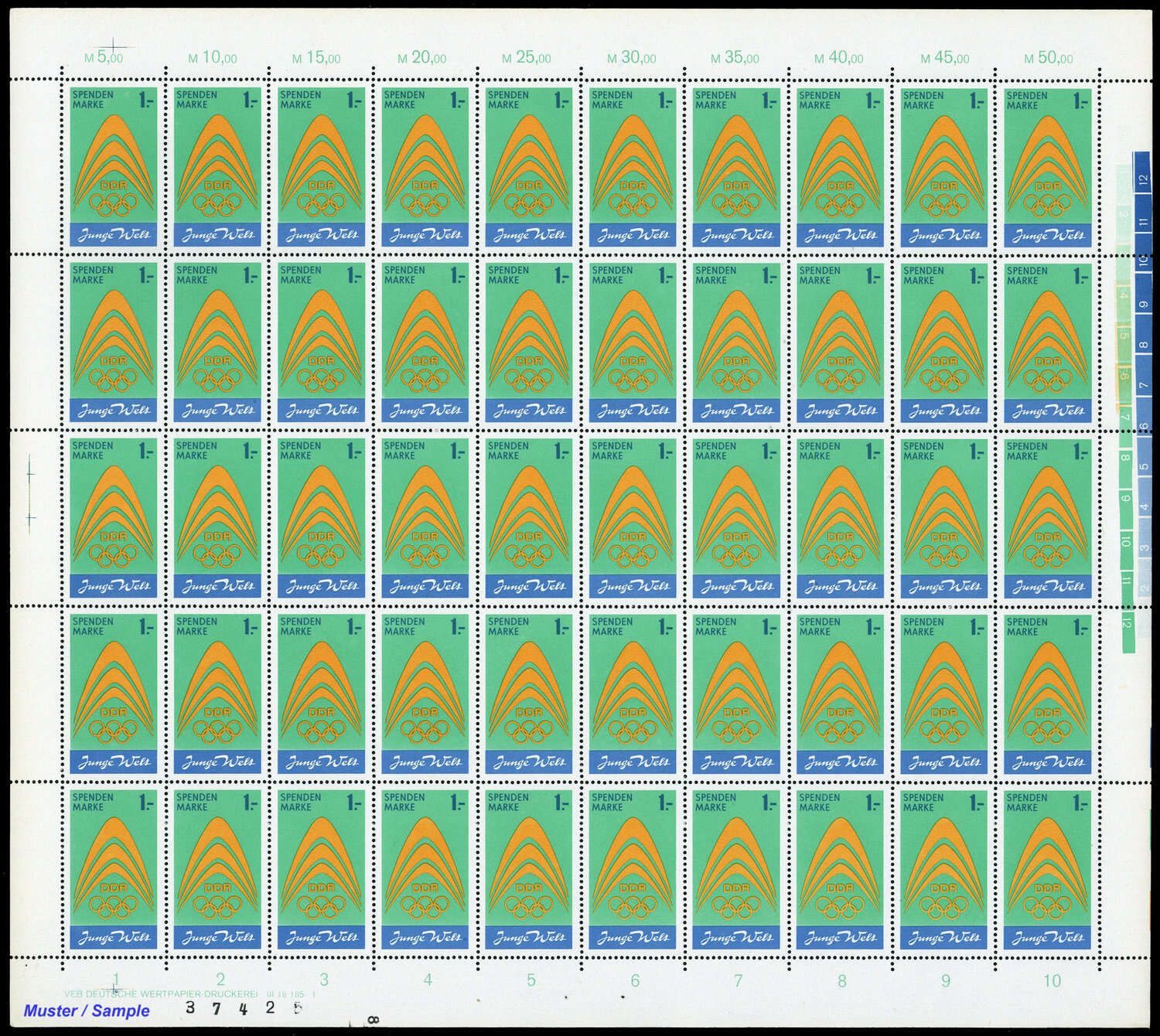Click column number 9 in bottom margin
Viewport: 1160px width, 1036px height.
(946, 980)
